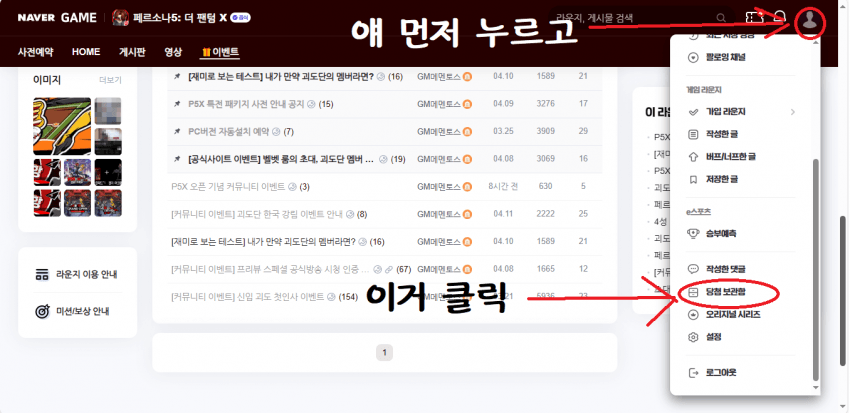Switch to the HOME tab
This screenshot has height=413, width=850.
click(86, 52)
